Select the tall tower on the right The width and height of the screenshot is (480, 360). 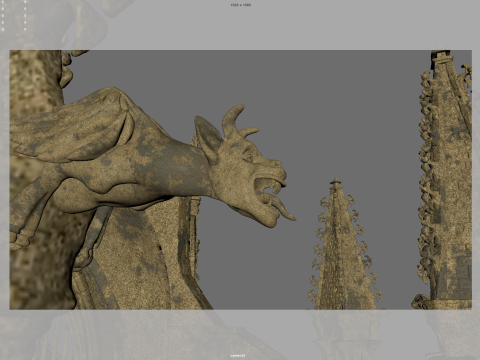pos(445,180)
